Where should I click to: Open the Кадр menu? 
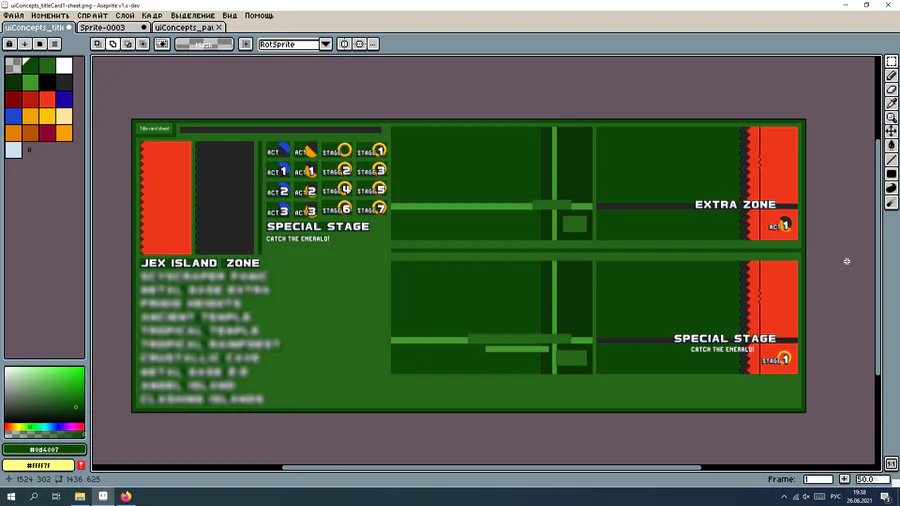pos(152,15)
